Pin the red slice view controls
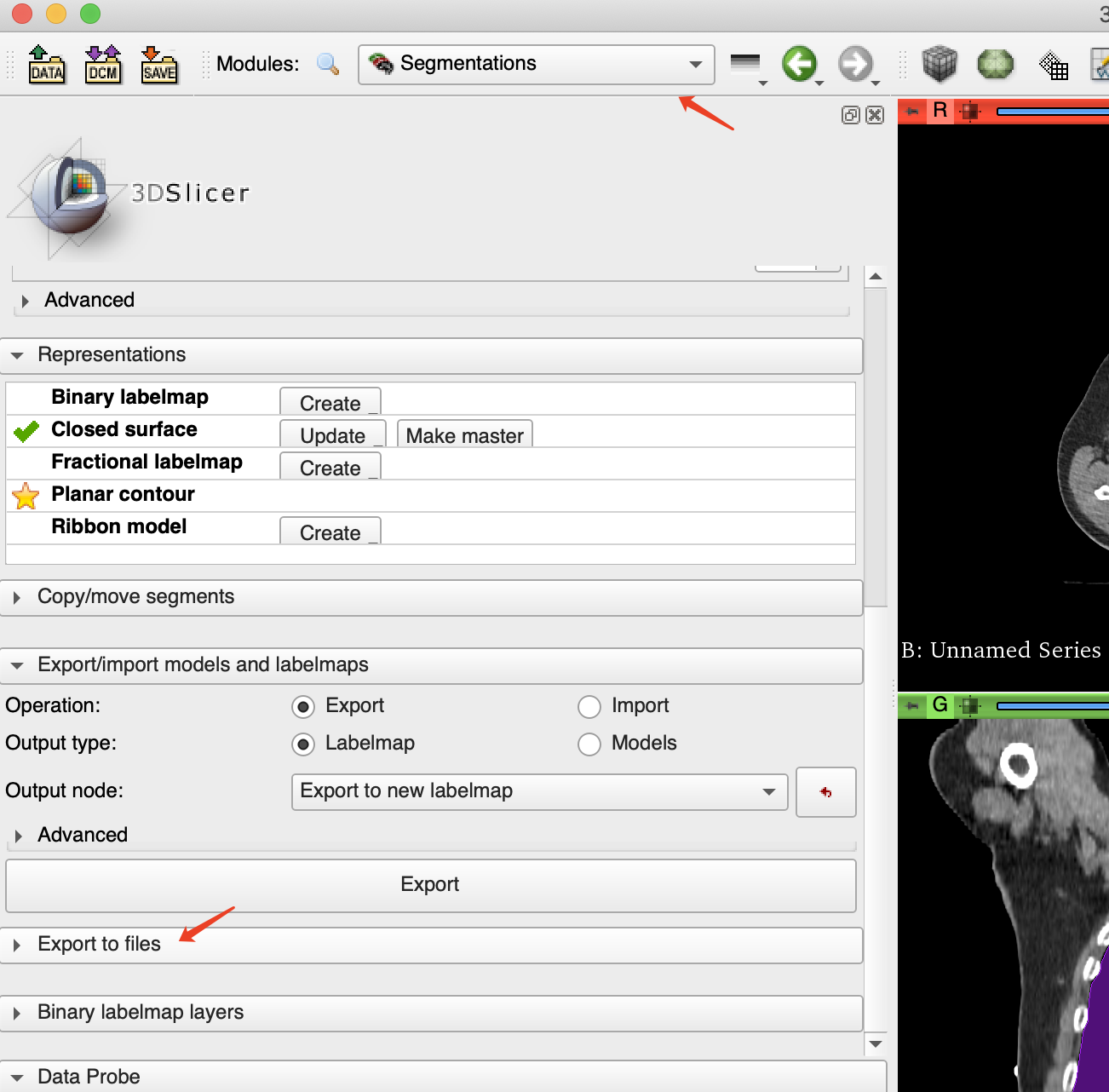This screenshot has height=1092, width=1109. point(910,110)
